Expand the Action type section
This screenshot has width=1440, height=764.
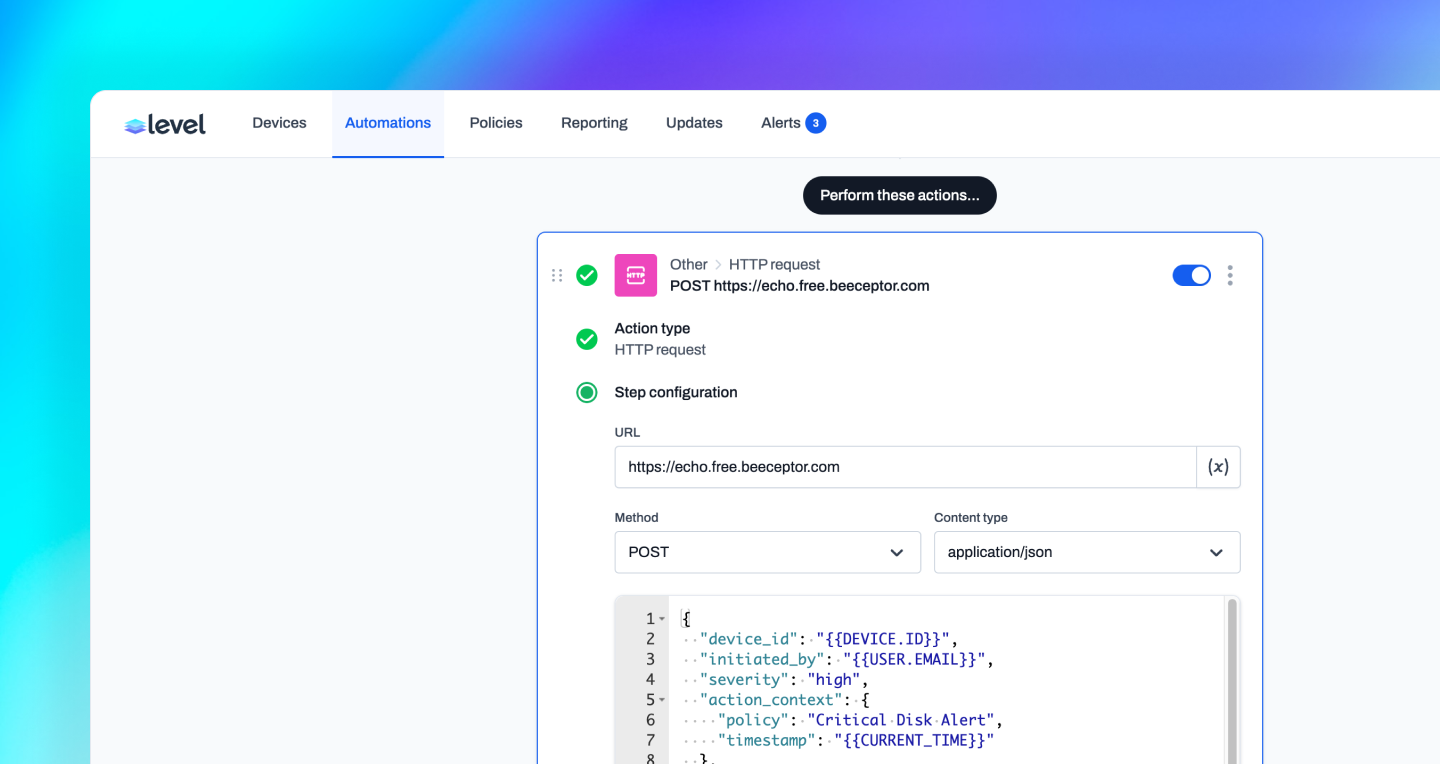click(x=652, y=328)
